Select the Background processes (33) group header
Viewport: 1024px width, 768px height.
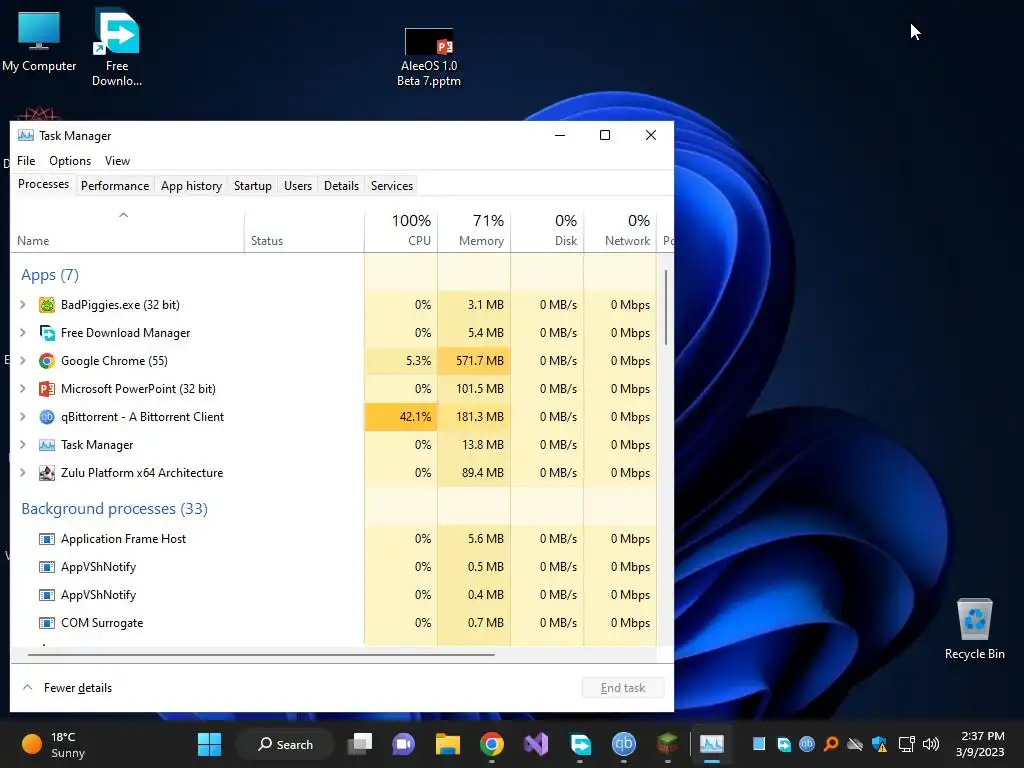click(x=114, y=509)
